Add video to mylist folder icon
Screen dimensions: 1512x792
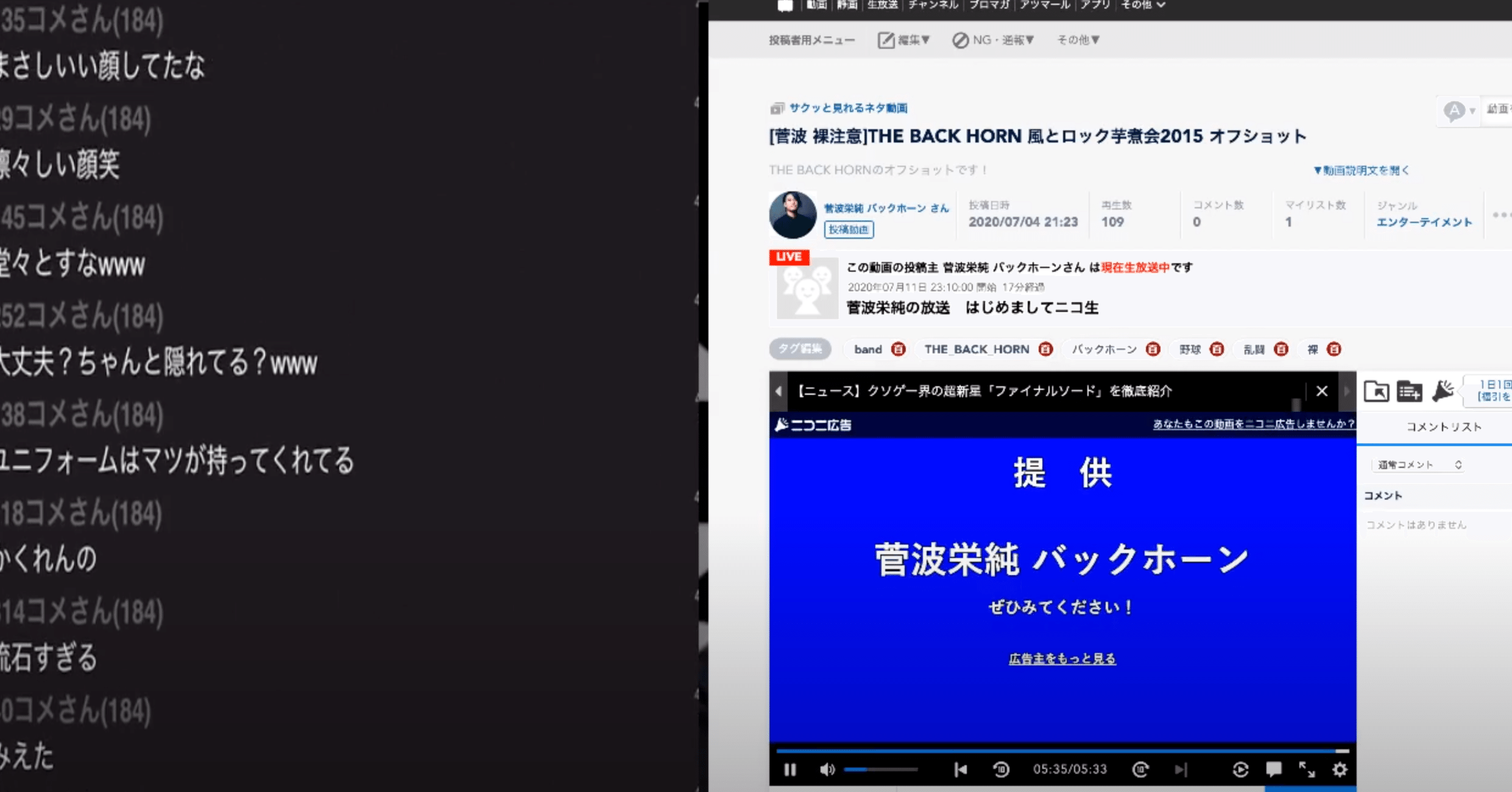point(1409,391)
